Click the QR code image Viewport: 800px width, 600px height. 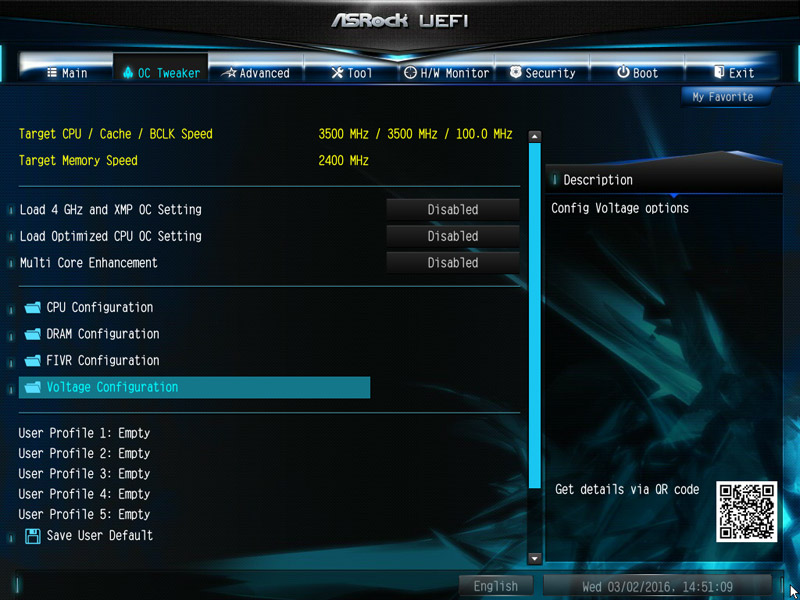pos(746,512)
